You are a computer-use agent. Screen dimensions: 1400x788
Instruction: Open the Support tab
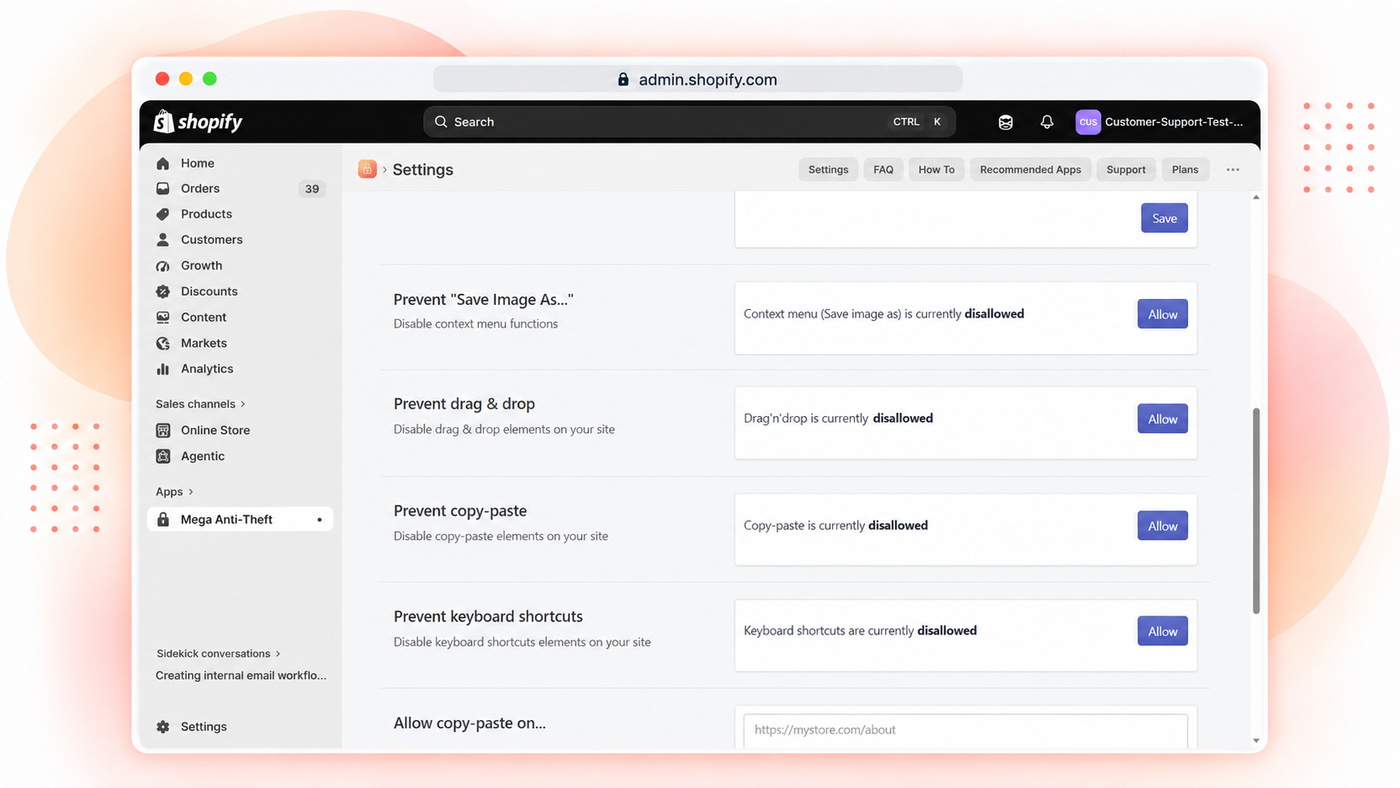(1126, 170)
